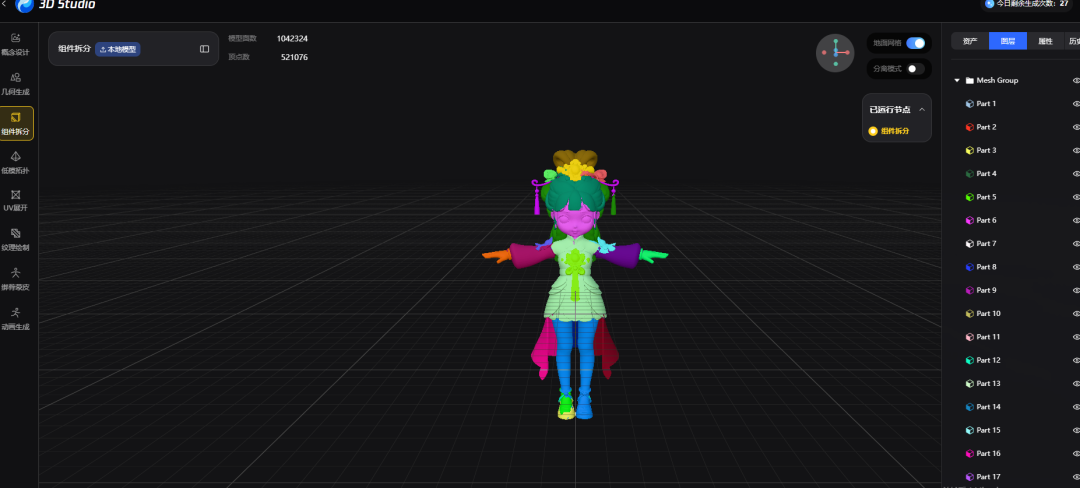Collapse the 已运行节点 panel chevron
Viewport: 1080px width, 488px height.
point(922,109)
